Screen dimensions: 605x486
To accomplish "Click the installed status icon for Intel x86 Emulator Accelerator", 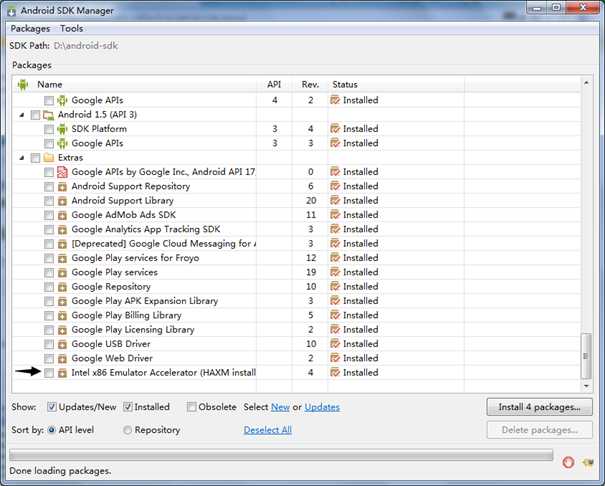I will (335, 373).
